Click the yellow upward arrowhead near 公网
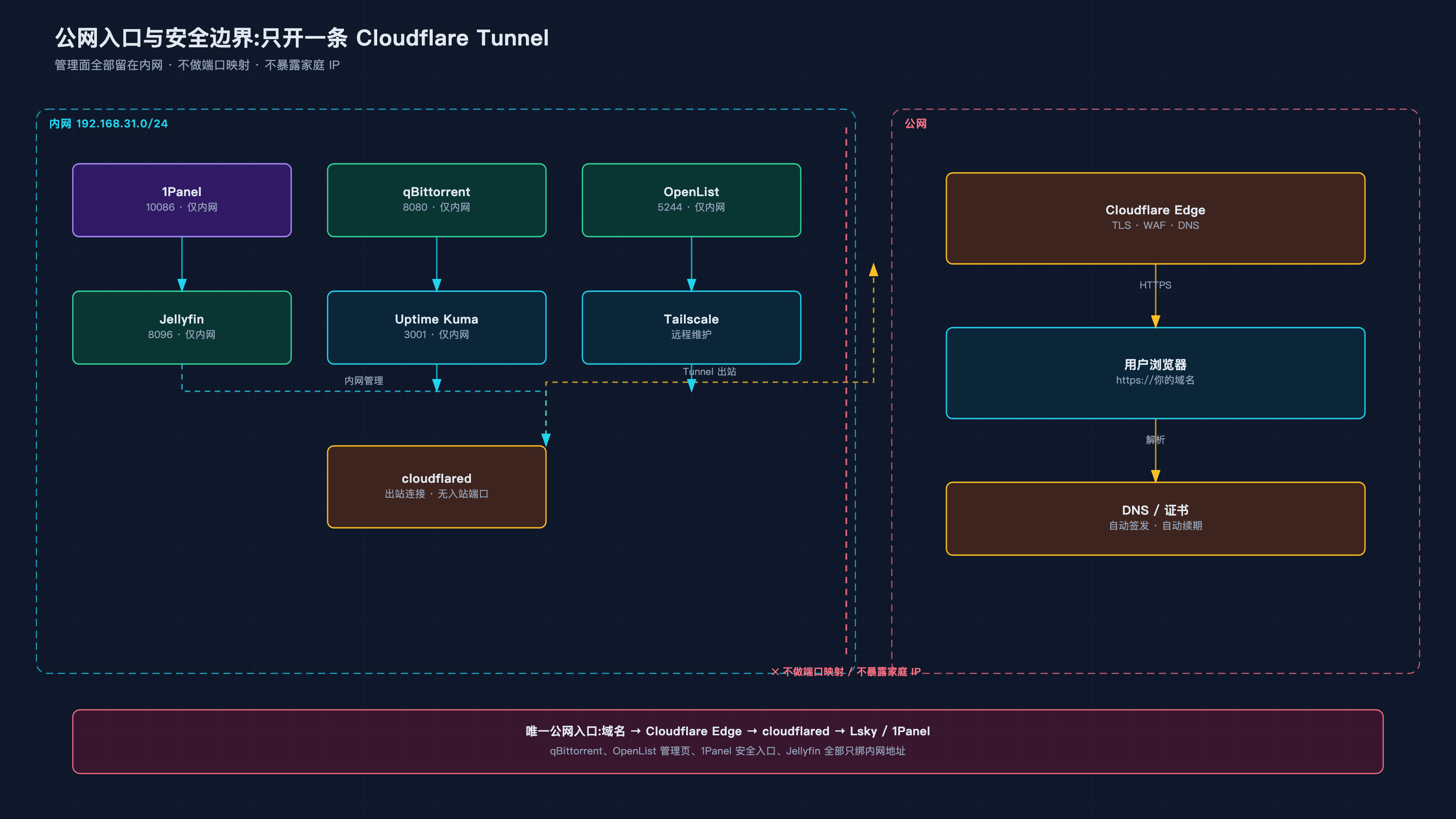This screenshot has width=1456, height=819. tap(873, 270)
